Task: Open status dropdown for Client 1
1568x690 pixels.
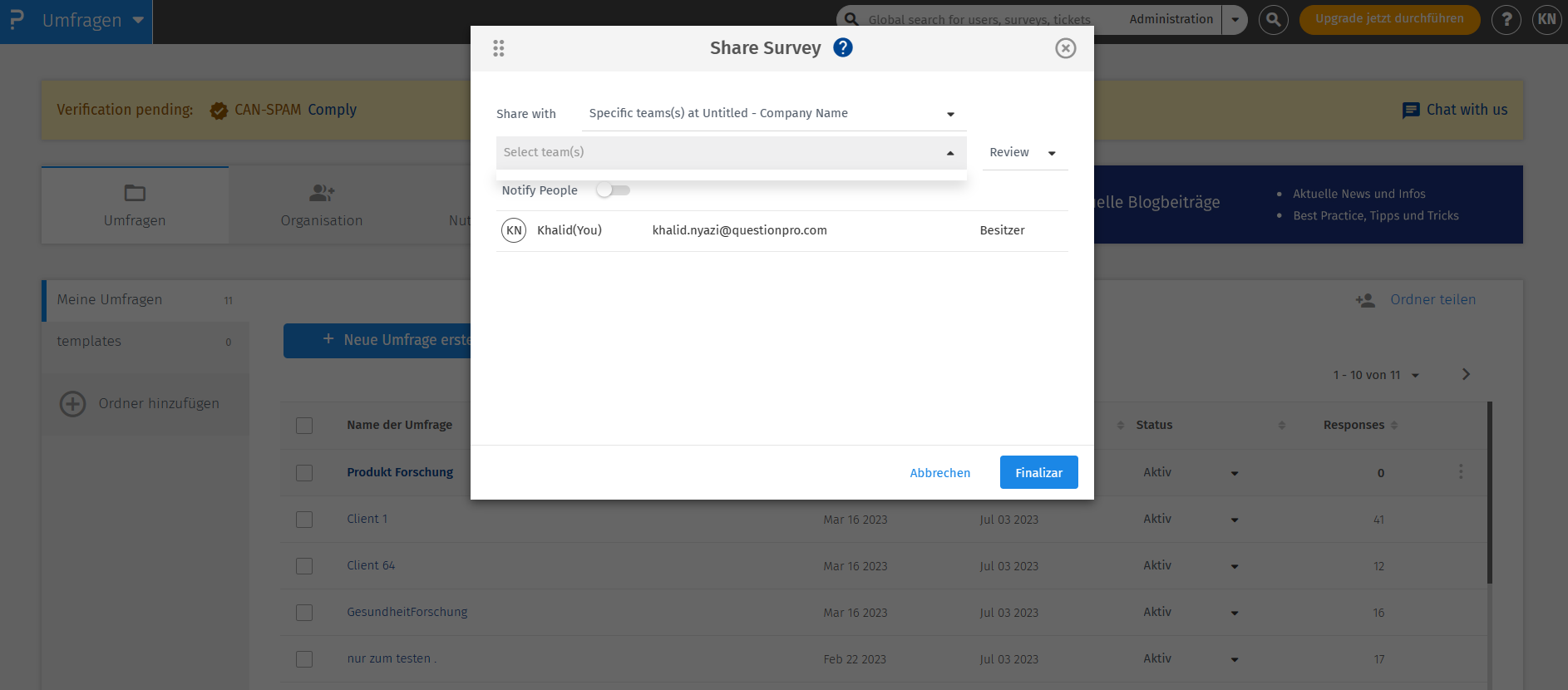Action: [x=1235, y=520]
